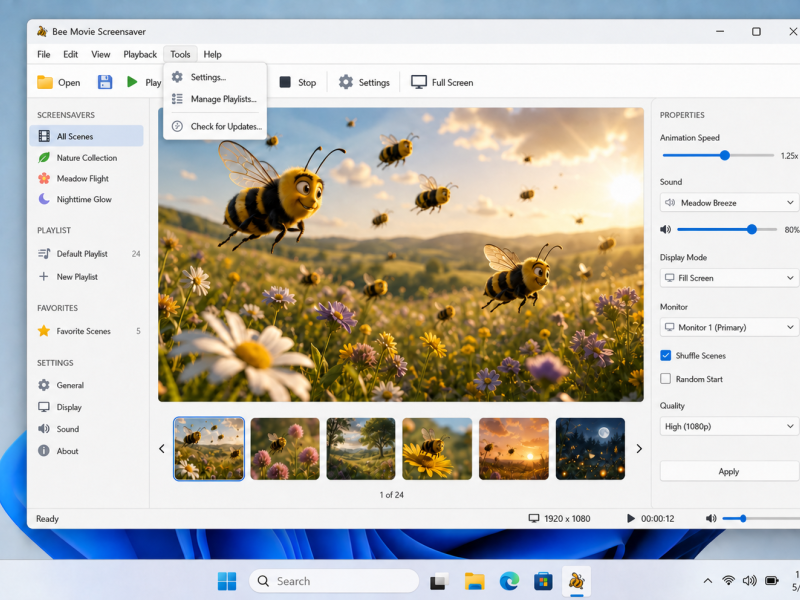Click the Sound volume slider at 80%
The width and height of the screenshot is (800, 600).
(727, 230)
